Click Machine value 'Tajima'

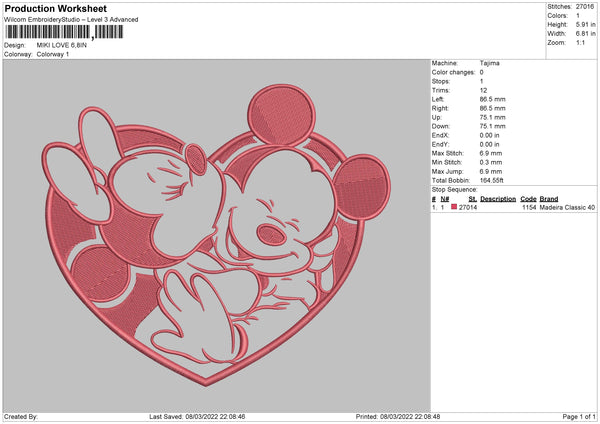pyautogui.click(x=489, y=63)
